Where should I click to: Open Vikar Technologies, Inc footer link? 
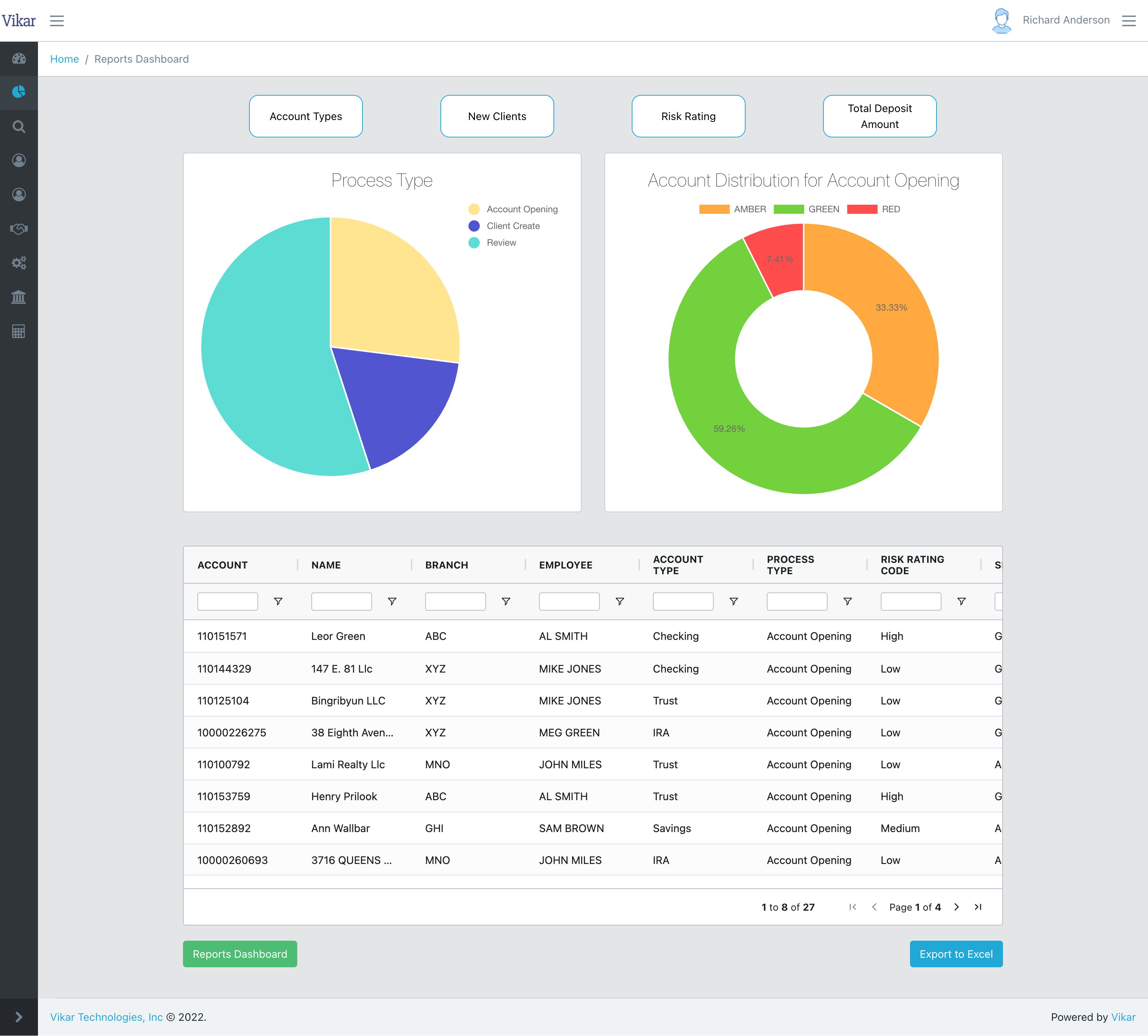coord(106,1017)
